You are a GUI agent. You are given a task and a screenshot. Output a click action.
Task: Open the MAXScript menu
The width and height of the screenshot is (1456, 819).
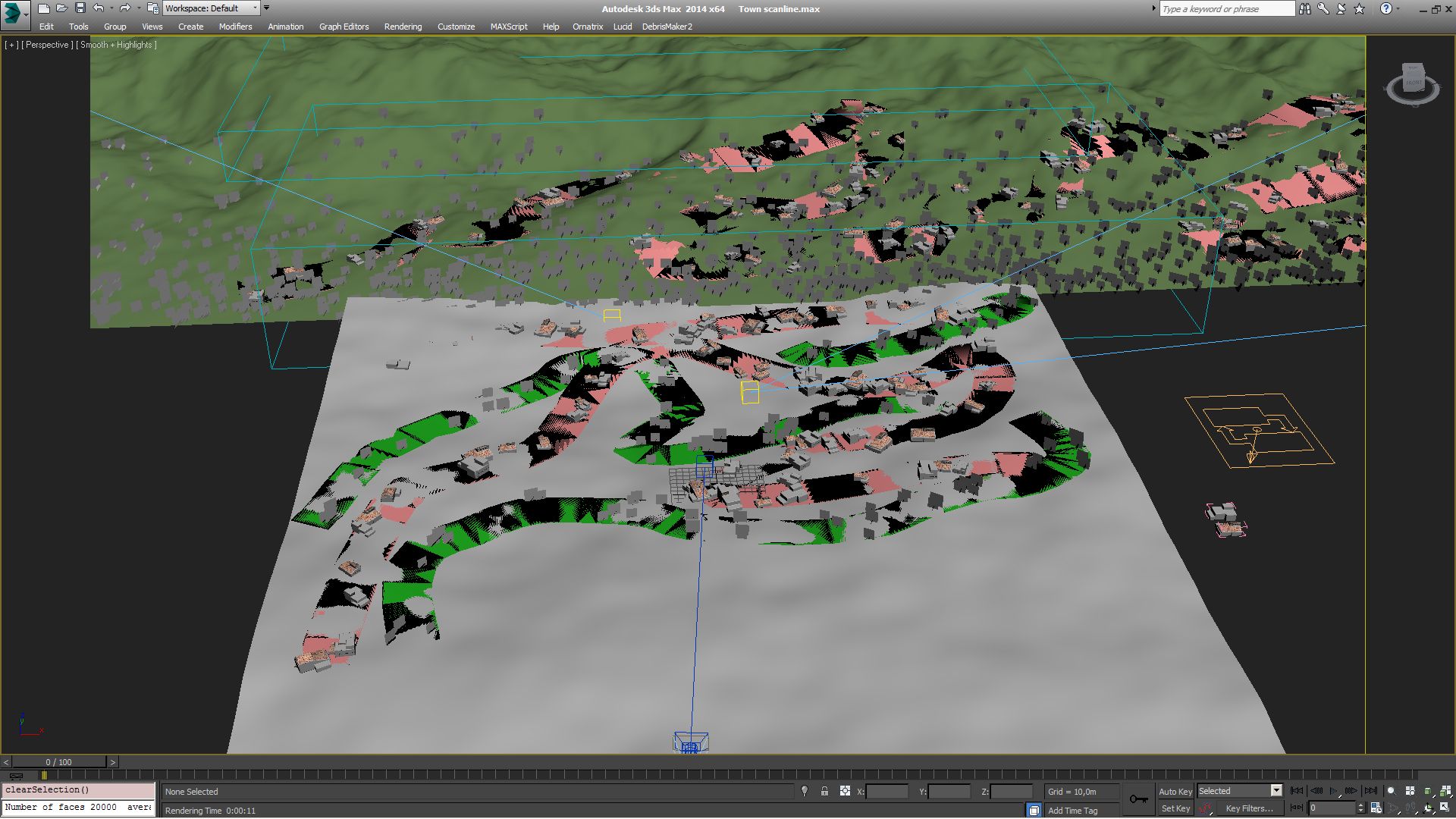(508, 27)
